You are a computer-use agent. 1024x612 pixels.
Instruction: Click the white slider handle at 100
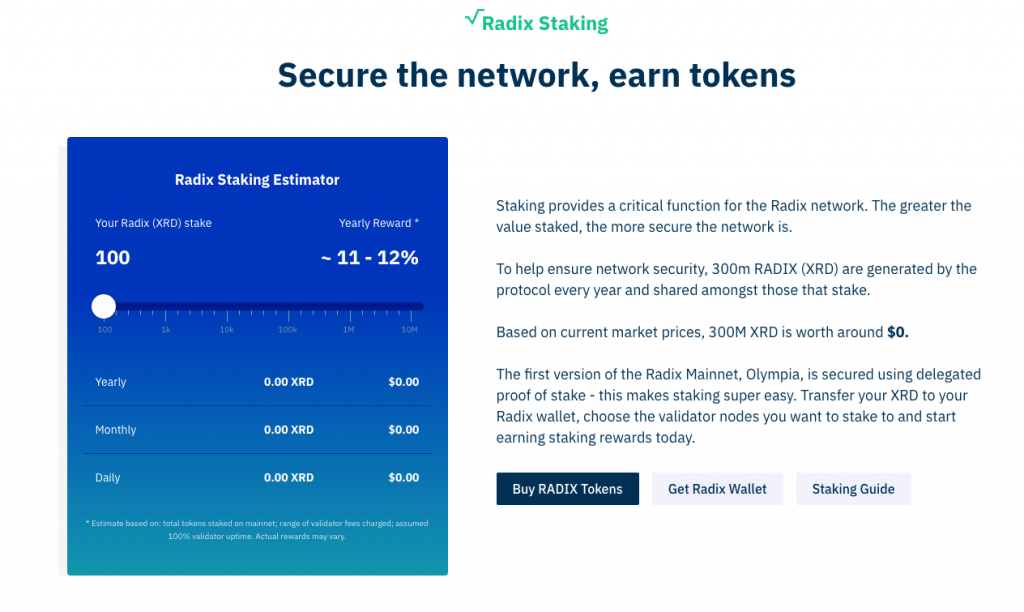[104, 306]
